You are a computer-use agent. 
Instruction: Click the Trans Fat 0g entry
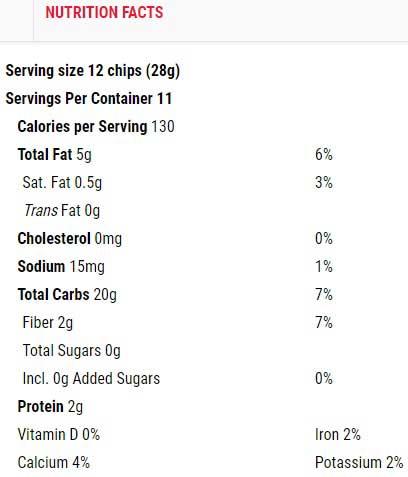tap(62, 211)
